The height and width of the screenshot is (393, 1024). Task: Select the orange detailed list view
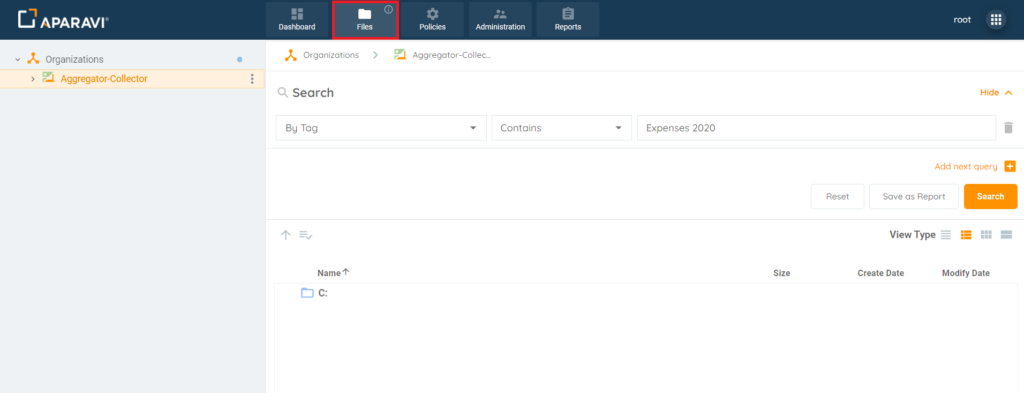tap(966, 235)
